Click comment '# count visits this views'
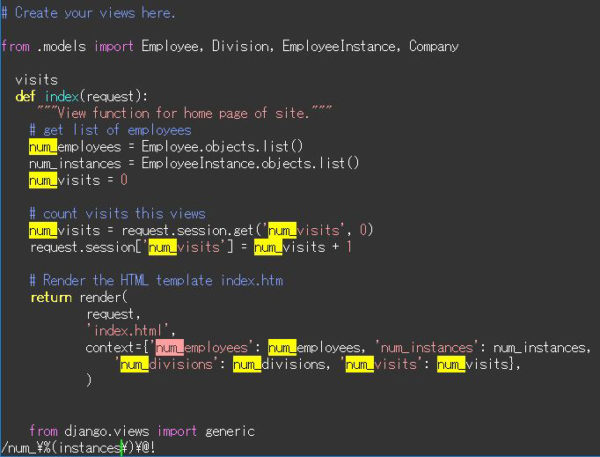 tap(117, 214)
